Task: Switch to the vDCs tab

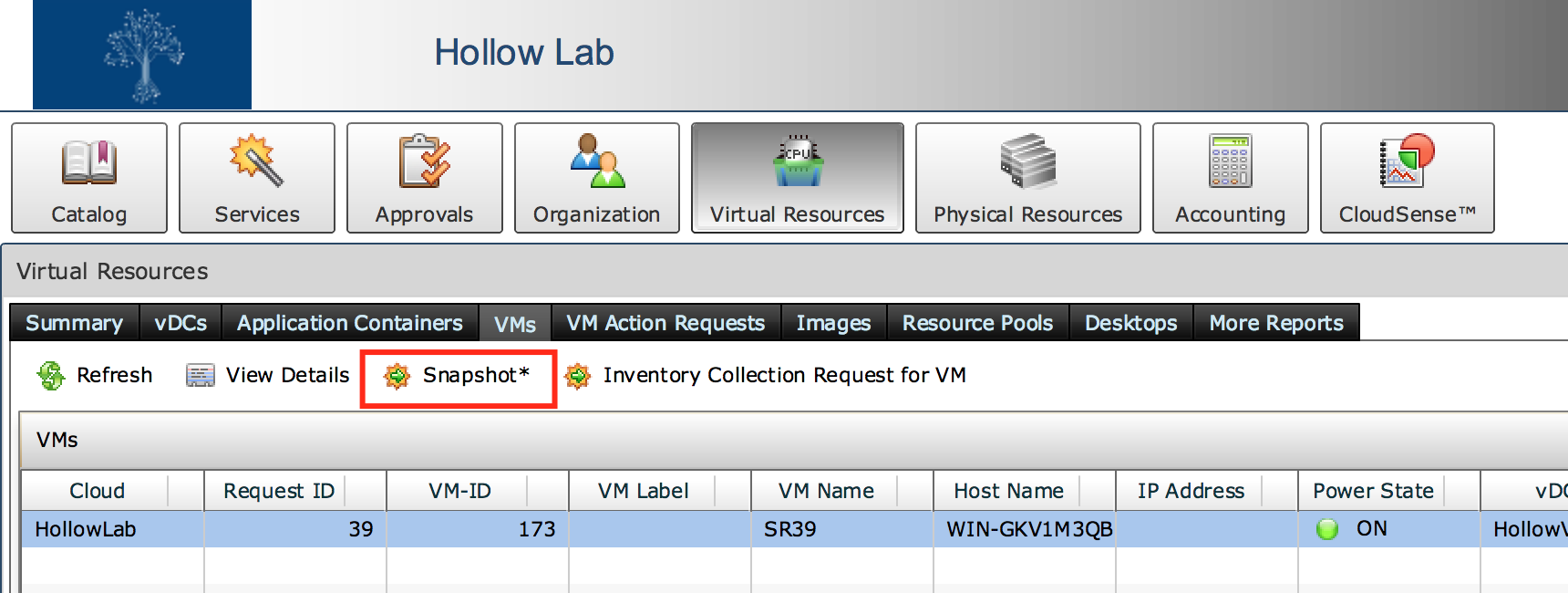Action: pyautogui.click(x=181, y=323)
